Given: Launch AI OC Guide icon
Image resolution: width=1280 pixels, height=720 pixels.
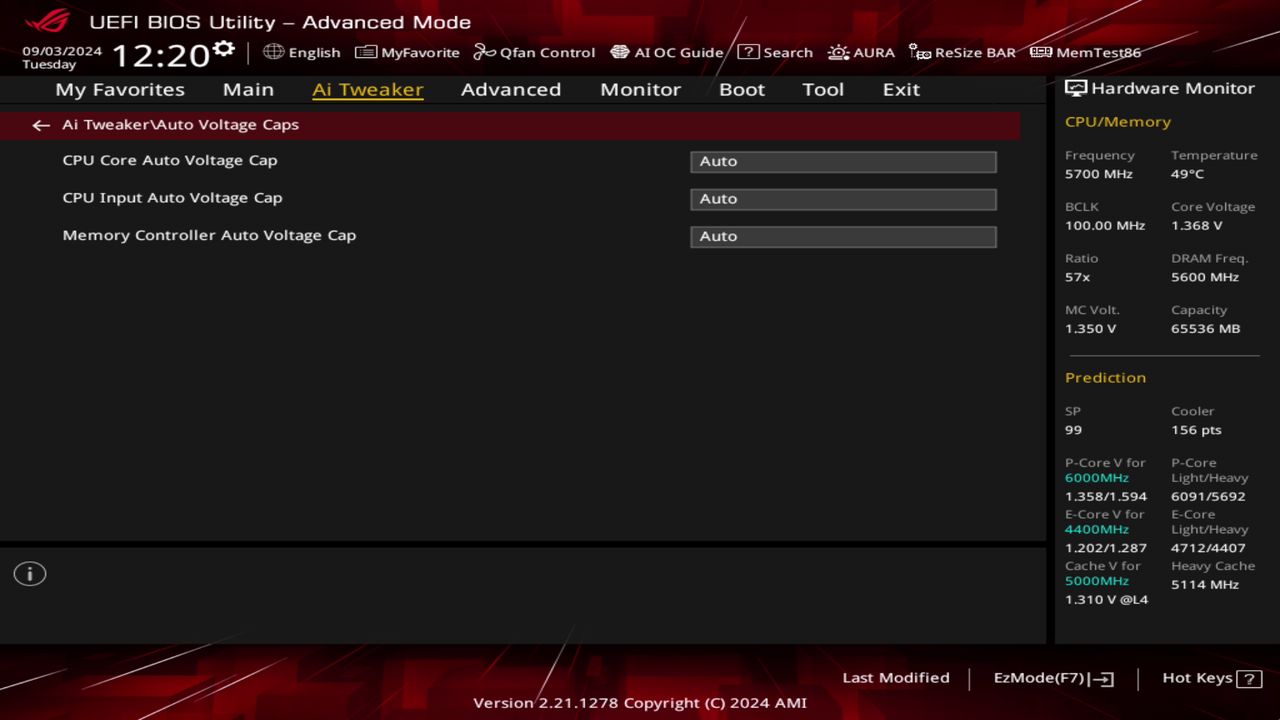Looking at the screenshot, I should click(620, 52).
